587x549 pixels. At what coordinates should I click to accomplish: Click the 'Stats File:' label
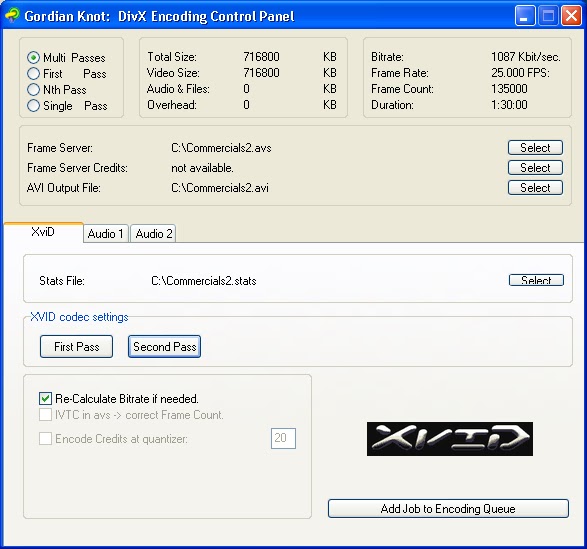(x=62, y=281)
